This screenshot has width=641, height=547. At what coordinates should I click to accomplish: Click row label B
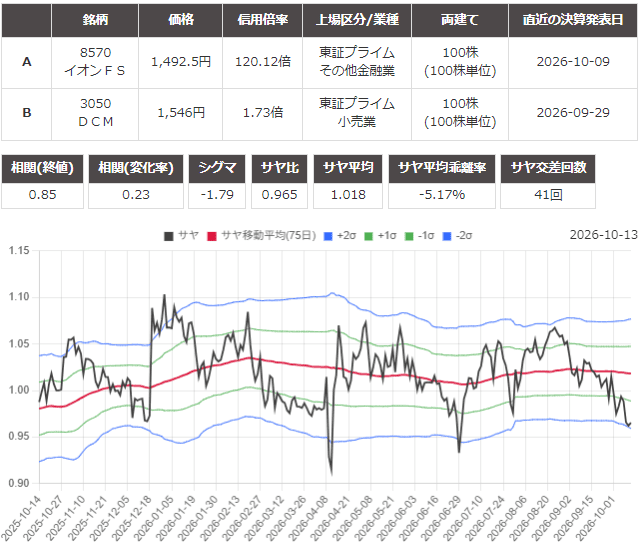[x=27, y=113]
